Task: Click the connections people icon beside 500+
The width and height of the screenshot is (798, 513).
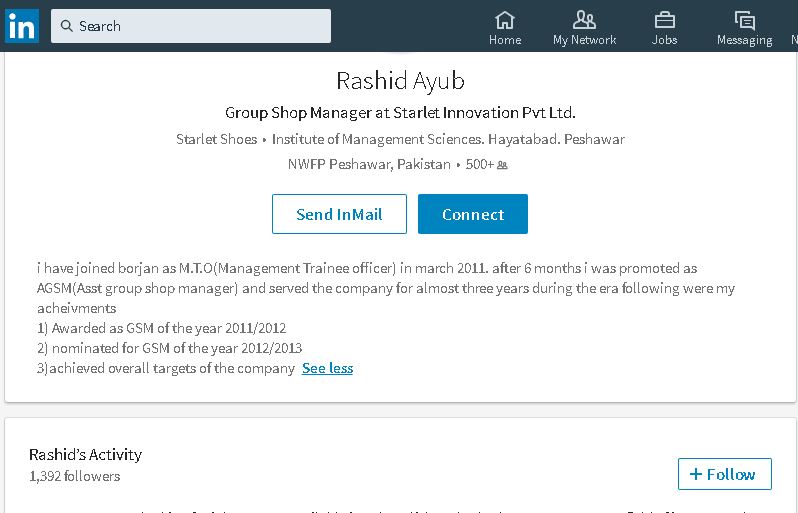Action: [x=502, y=165]
